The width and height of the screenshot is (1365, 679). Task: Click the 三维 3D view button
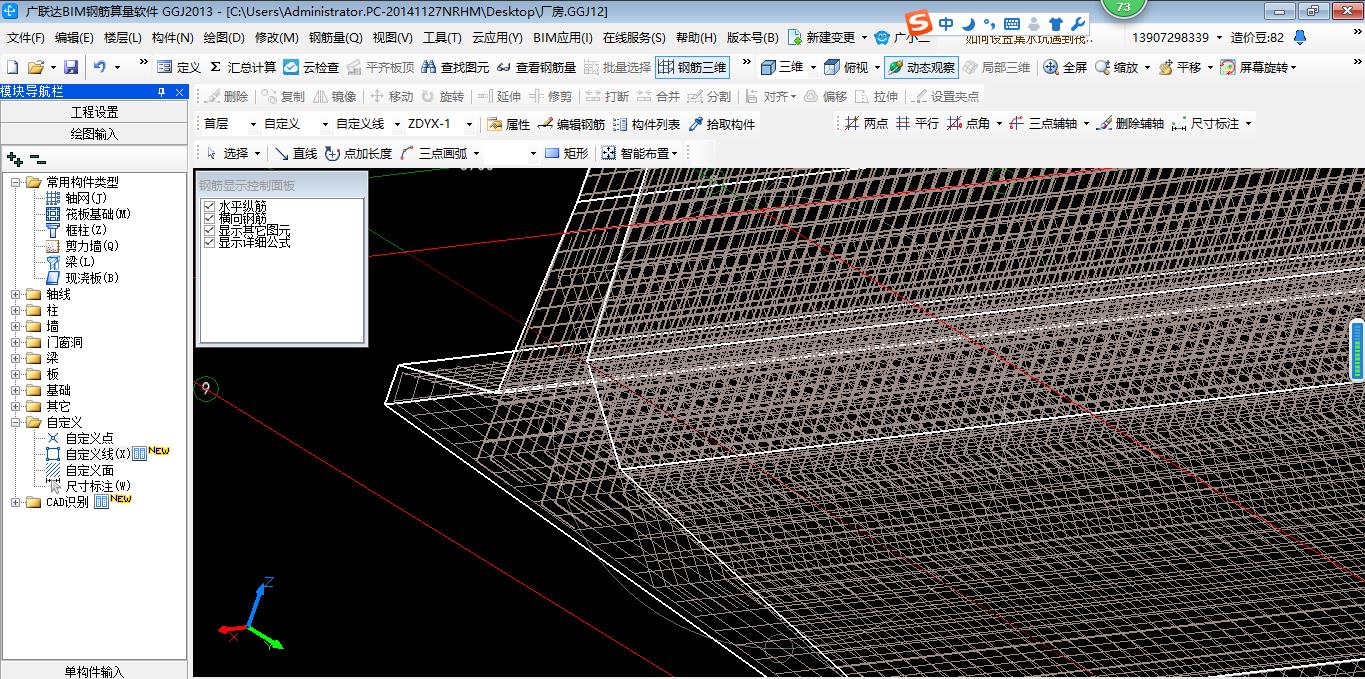coord(781,67)
